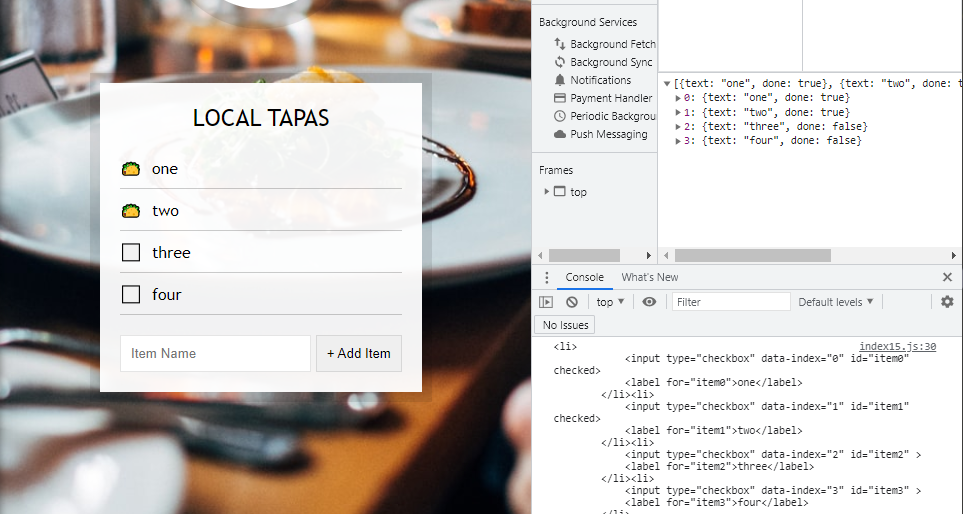This screenshot has height=514, width=963.
Task: Open the top context dropdown
Action: [x=610, y=302]
